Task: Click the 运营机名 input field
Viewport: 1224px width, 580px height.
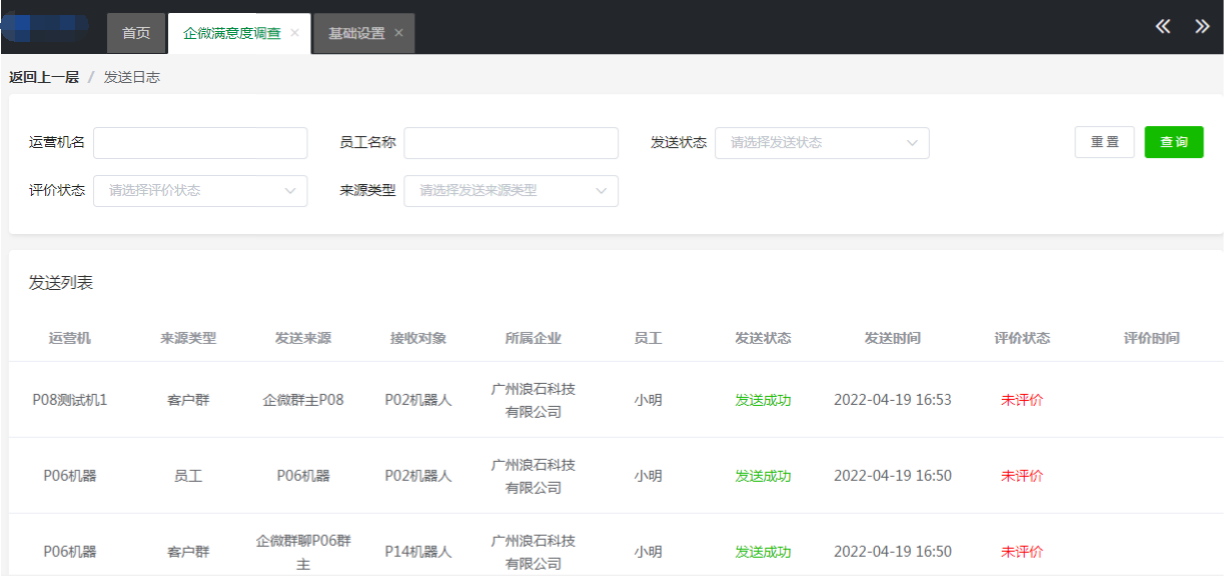Action: click(200, 143)
